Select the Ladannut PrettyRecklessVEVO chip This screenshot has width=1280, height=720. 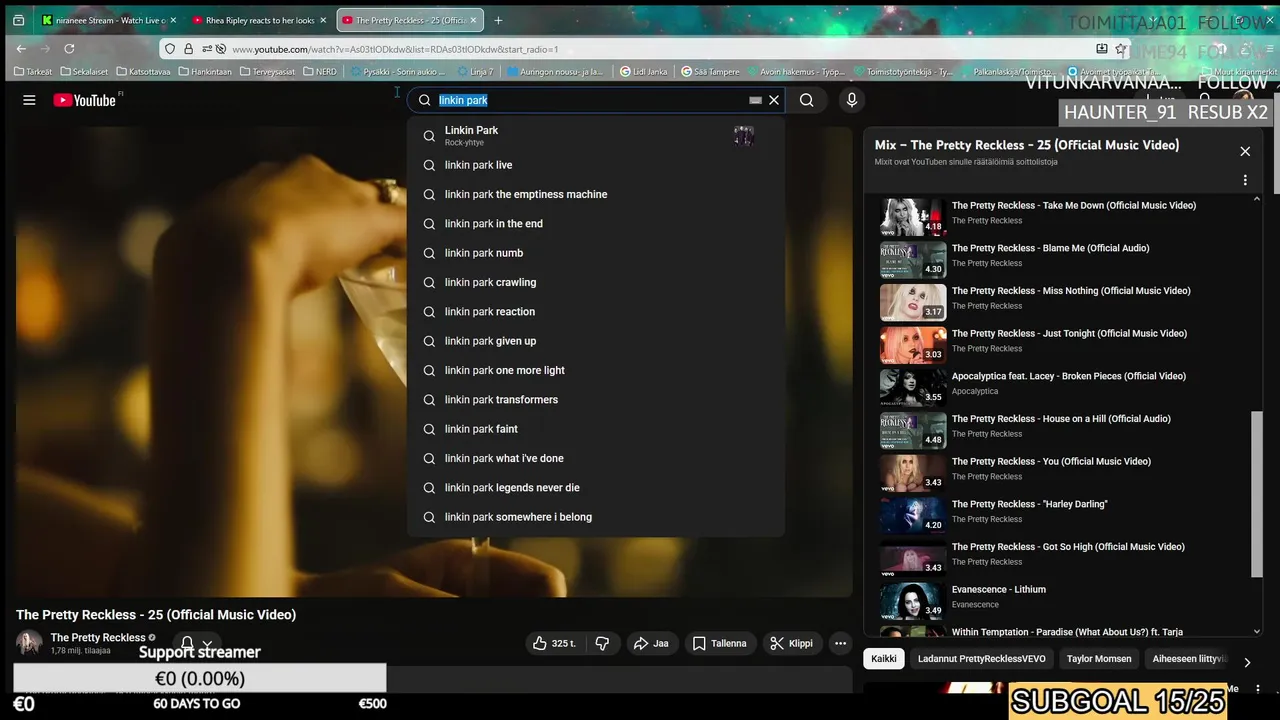[982, 659]
